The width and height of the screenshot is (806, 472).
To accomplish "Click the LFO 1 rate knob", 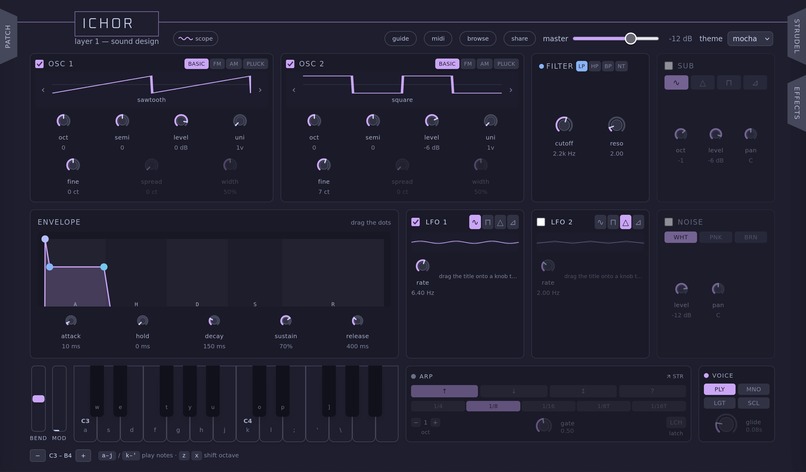I will pos(423,265).
